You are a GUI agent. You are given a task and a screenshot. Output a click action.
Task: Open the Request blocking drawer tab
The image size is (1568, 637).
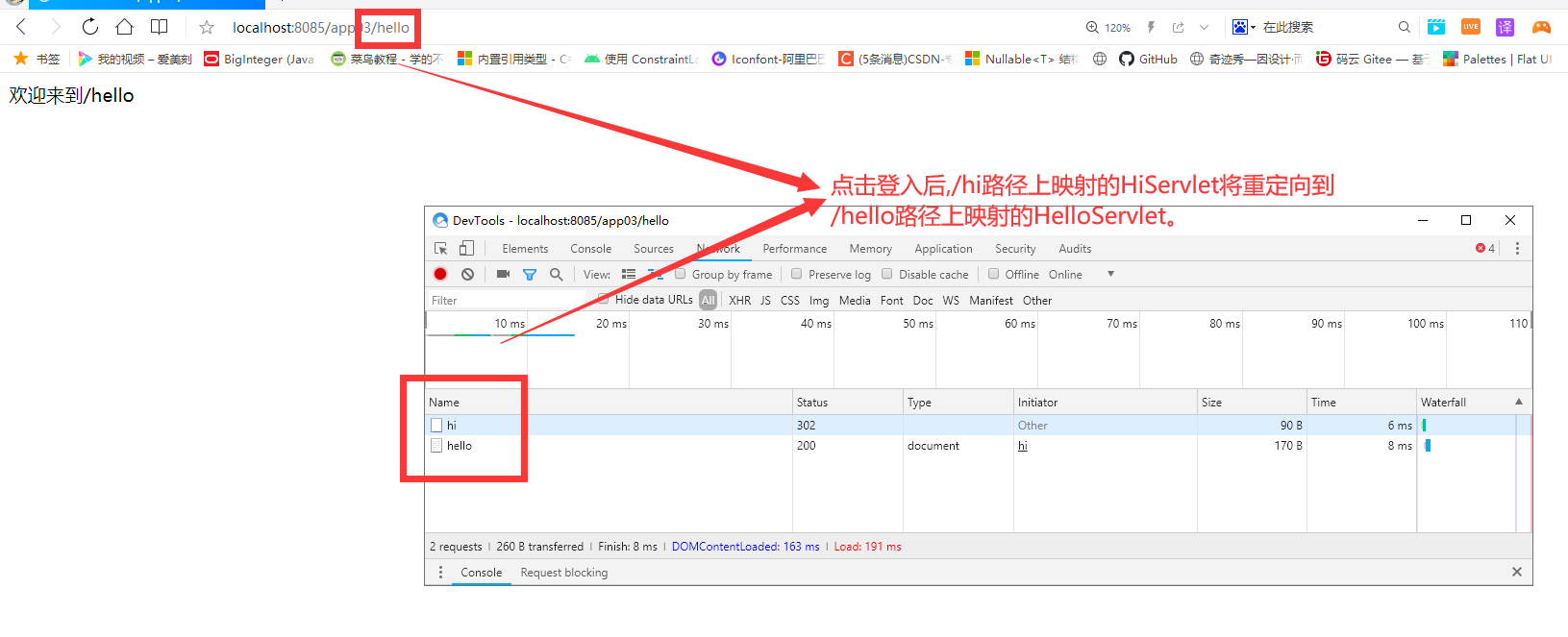(x=563, y=573)
